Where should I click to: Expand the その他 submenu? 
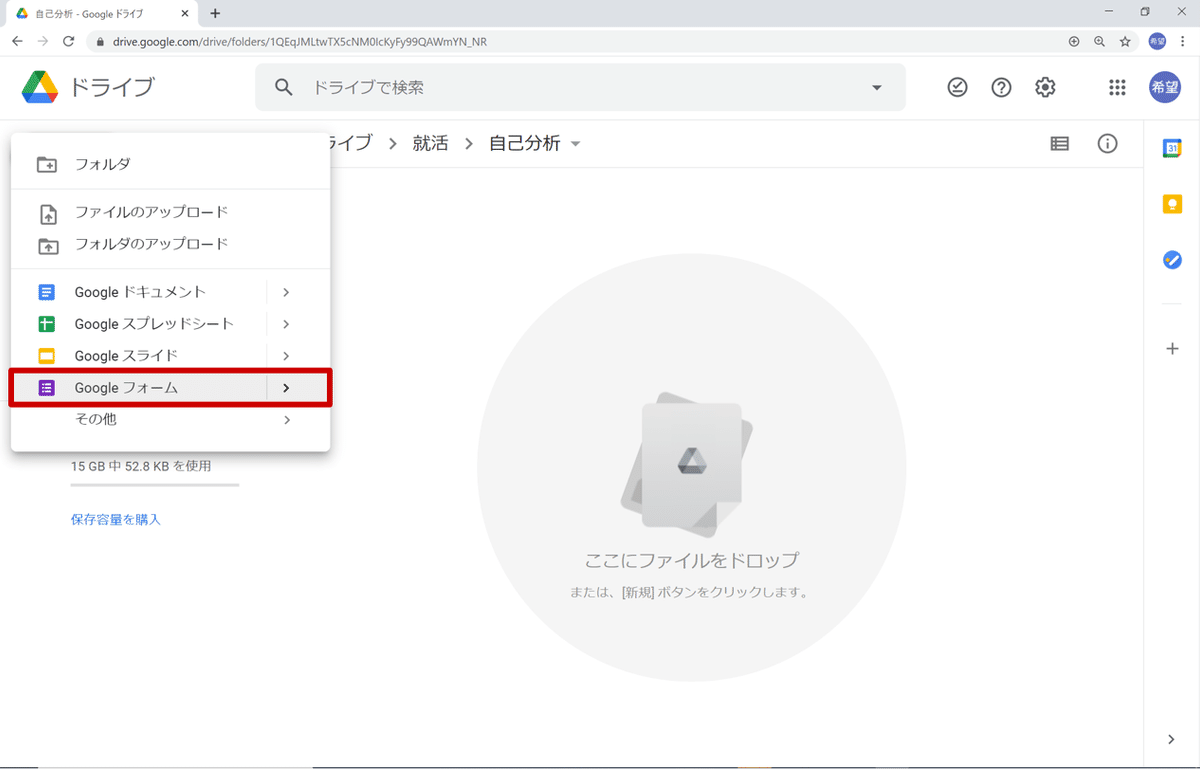286,419
